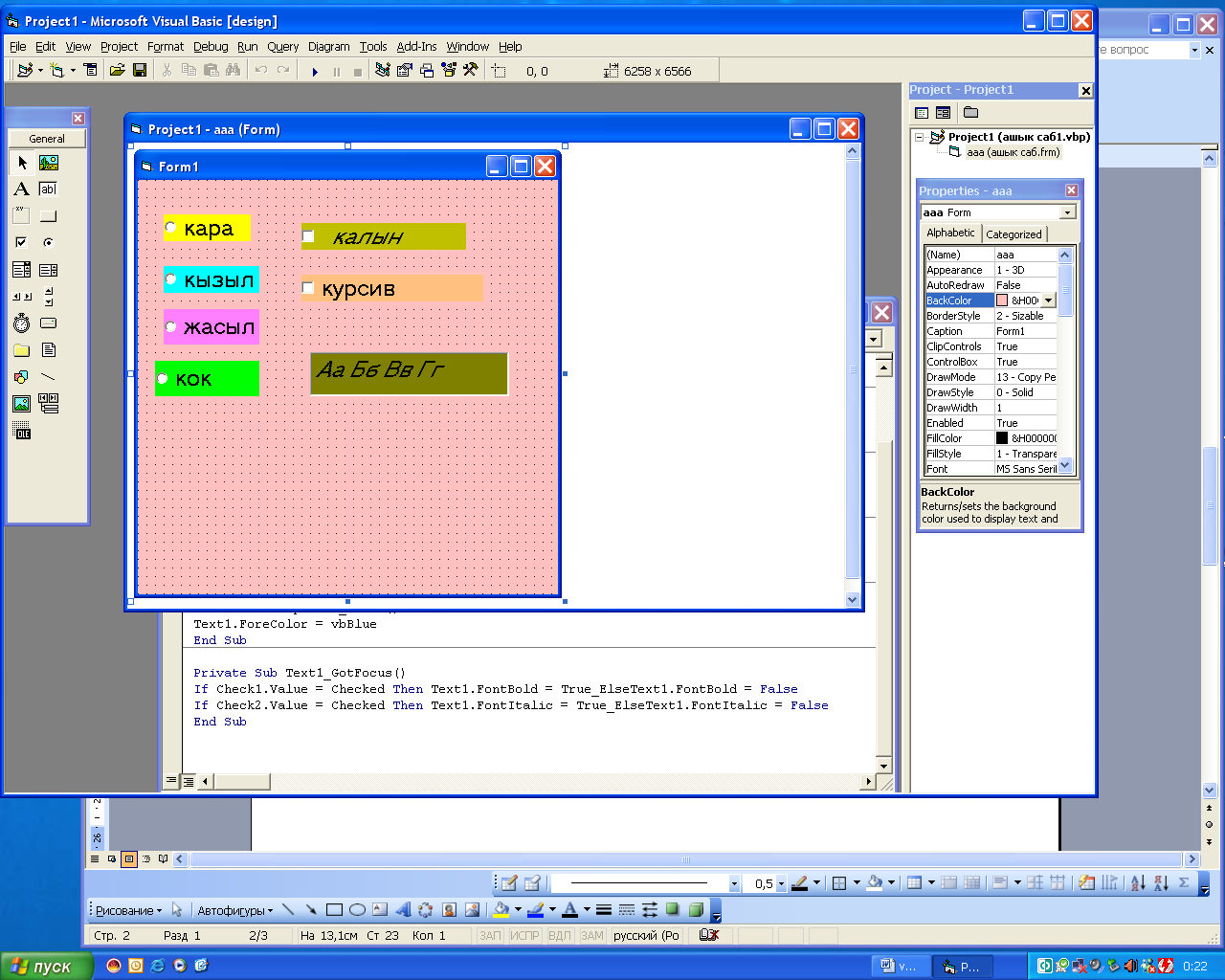This screenshot has height=980, width=1225.
Task: Select the TextBox tool (ab|)
Action: click(x=49, y=189)
